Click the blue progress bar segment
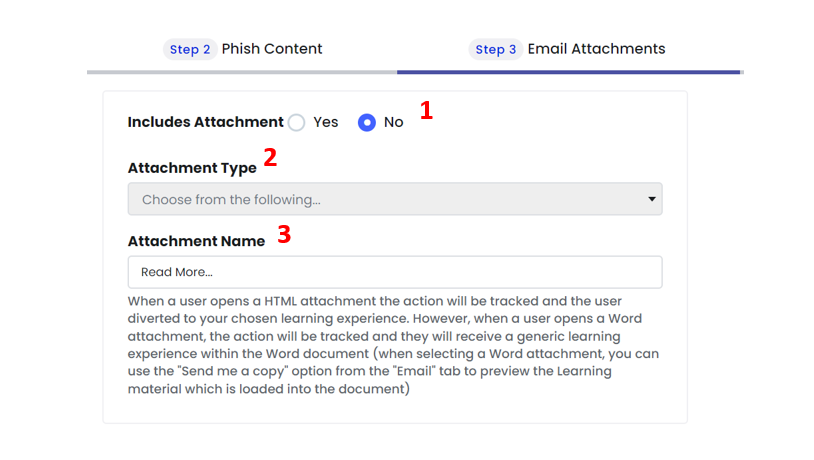This screenshot has width=814, height=460. [568, 72]
